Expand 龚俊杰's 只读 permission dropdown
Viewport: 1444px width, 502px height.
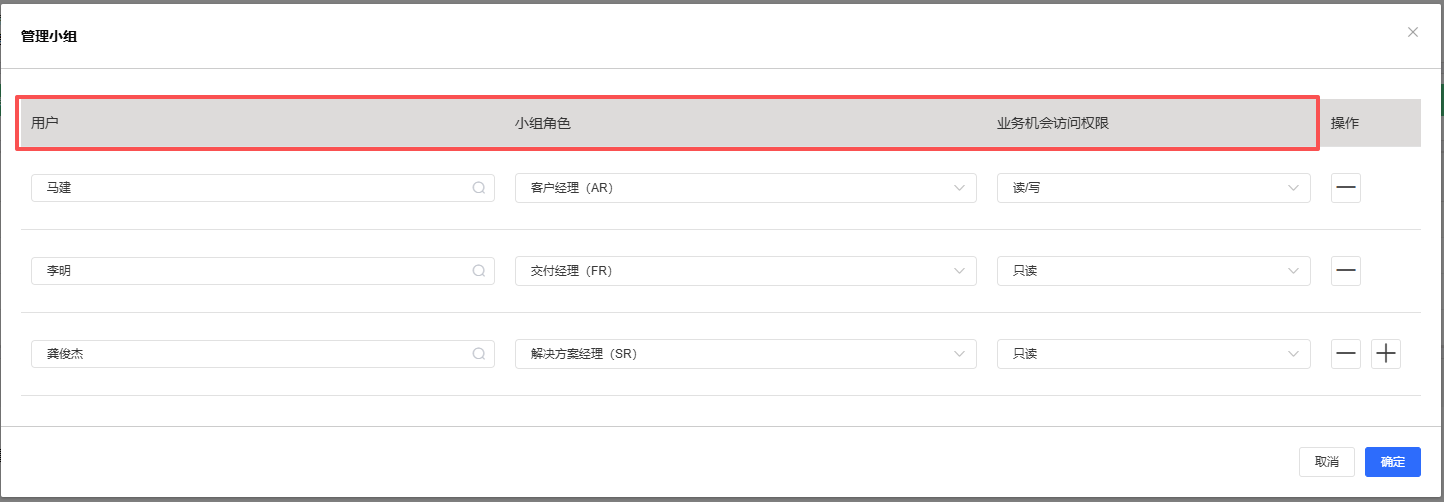tap(1153, 354)
